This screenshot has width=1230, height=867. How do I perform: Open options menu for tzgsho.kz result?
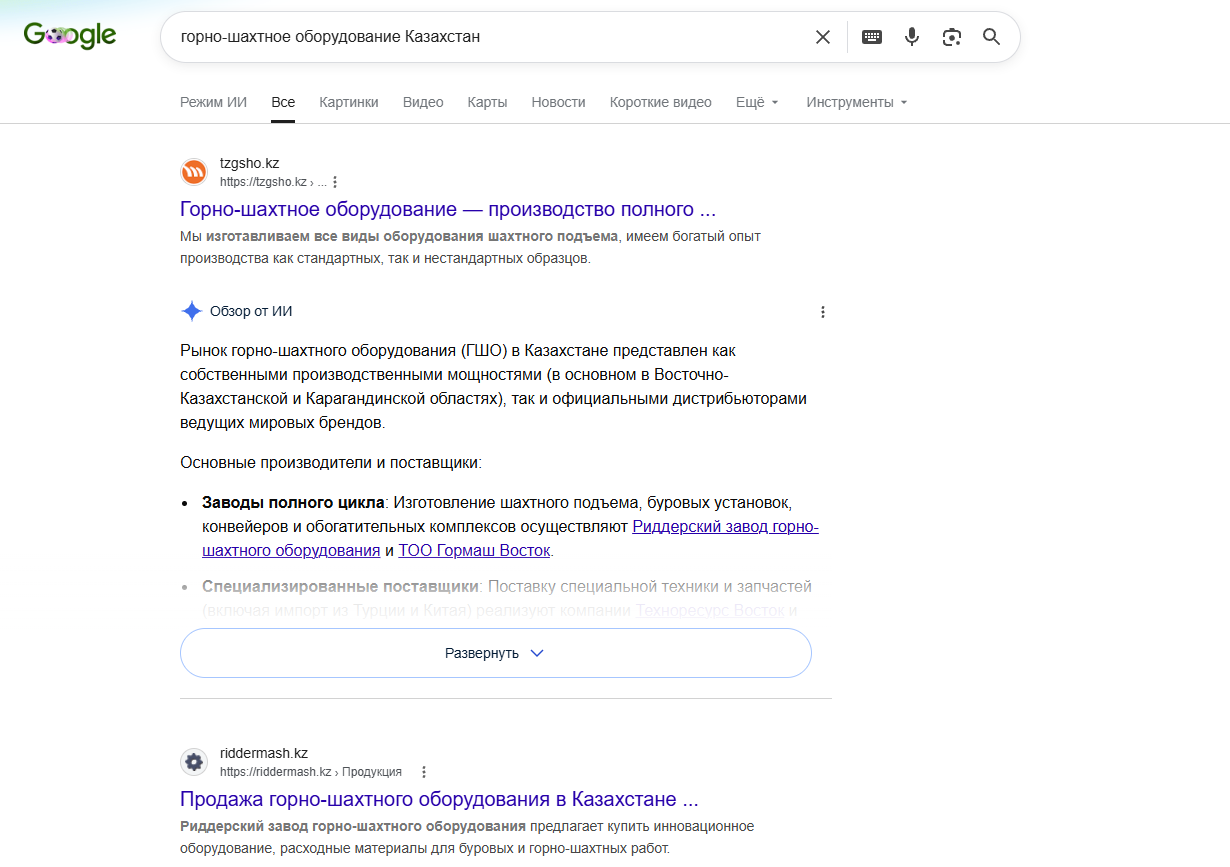click(x=335, y=182)
